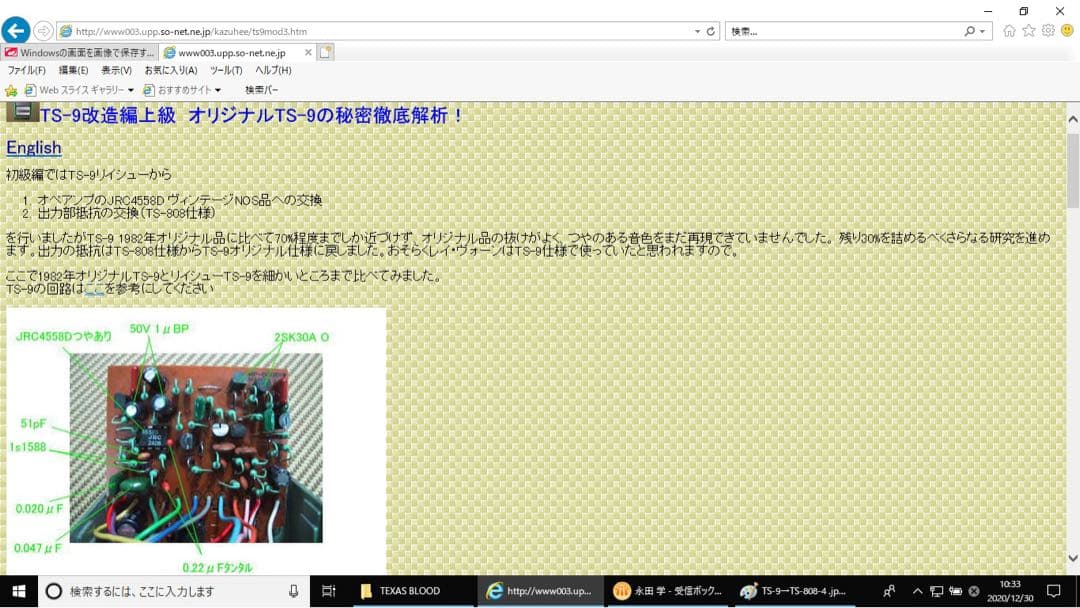Expand the address bar autocomplete dropdown
Screen dimensions: 1080x608
tap(697, 31)
